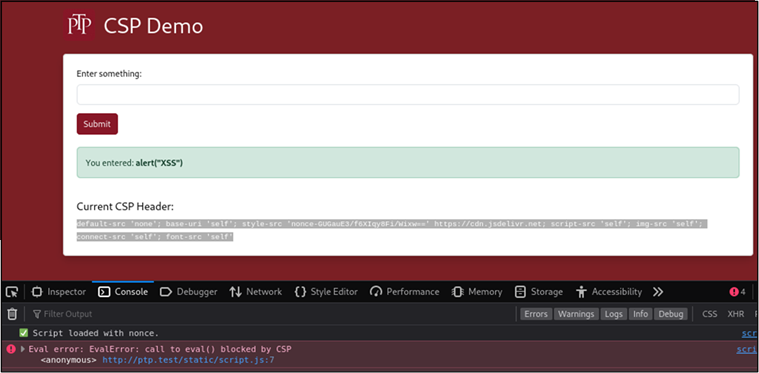This screenshot has height=373, width=759.
Task: Open the Inspector panel
Action: [x=59, y=292]
